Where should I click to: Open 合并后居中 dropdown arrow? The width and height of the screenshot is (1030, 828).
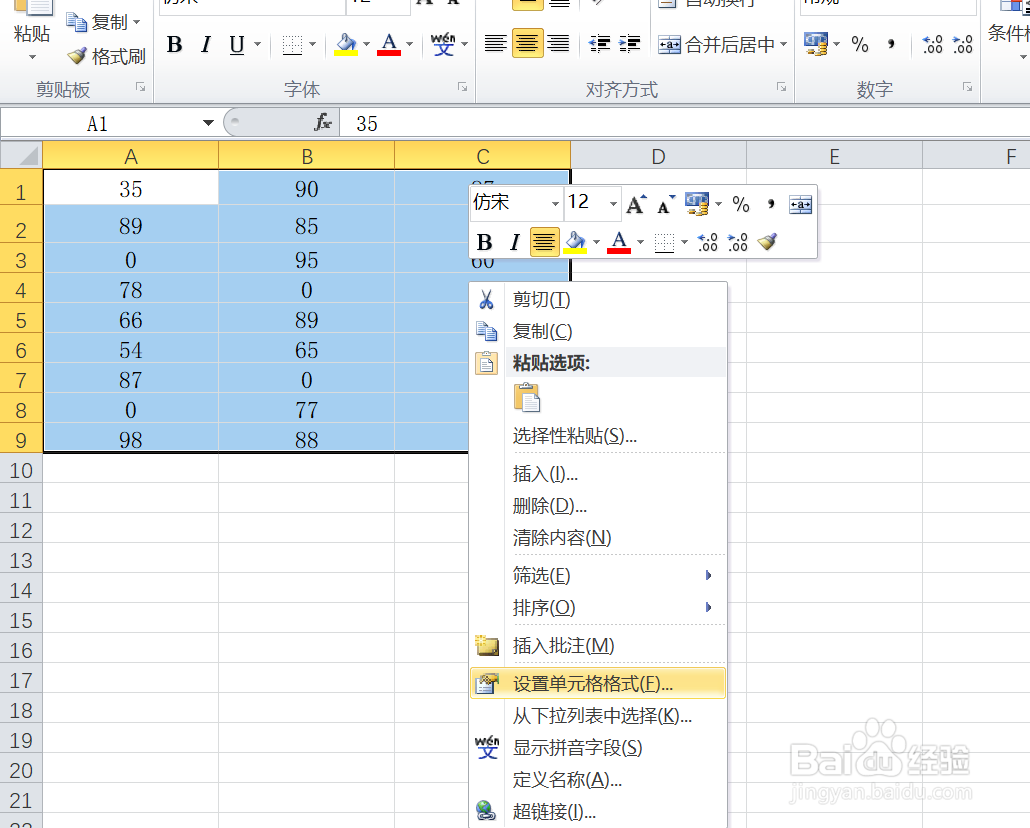(784, 45)
